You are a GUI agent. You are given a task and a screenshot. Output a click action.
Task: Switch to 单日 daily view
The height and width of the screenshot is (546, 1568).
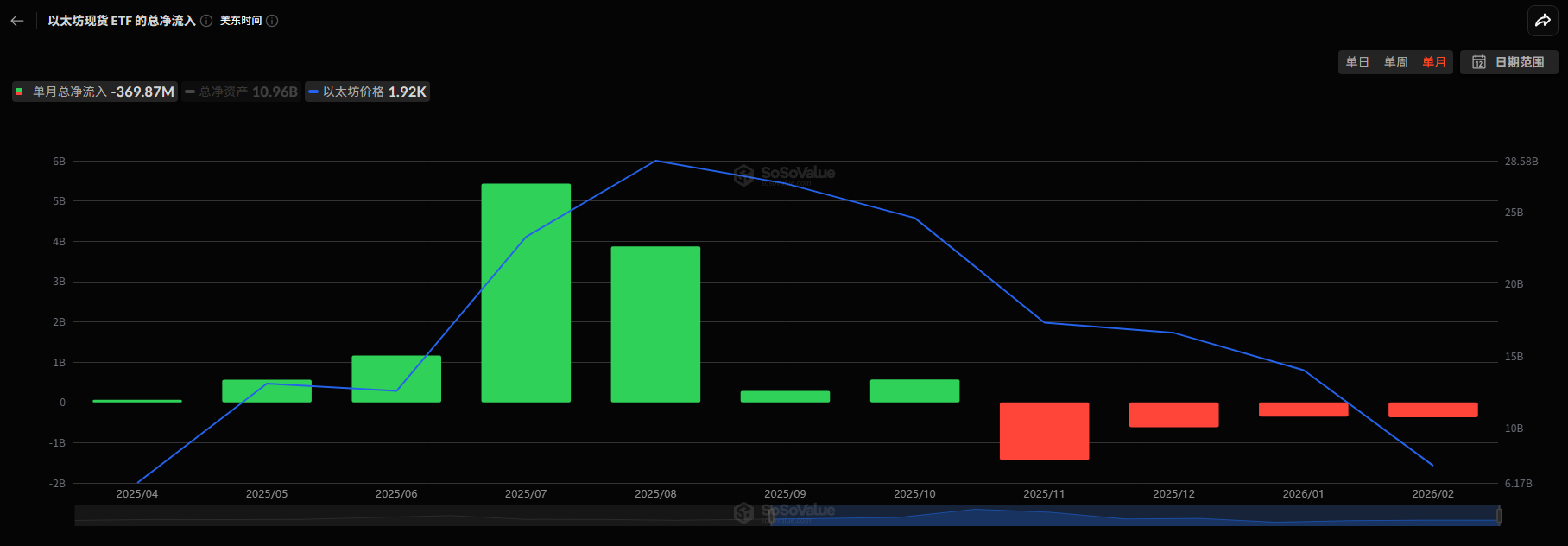[x=1357, y=62]
